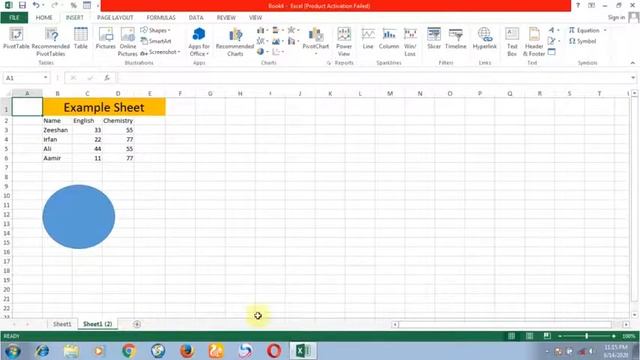
Task: Add a new sheet with plus button
Action: (x=137, y=324)
